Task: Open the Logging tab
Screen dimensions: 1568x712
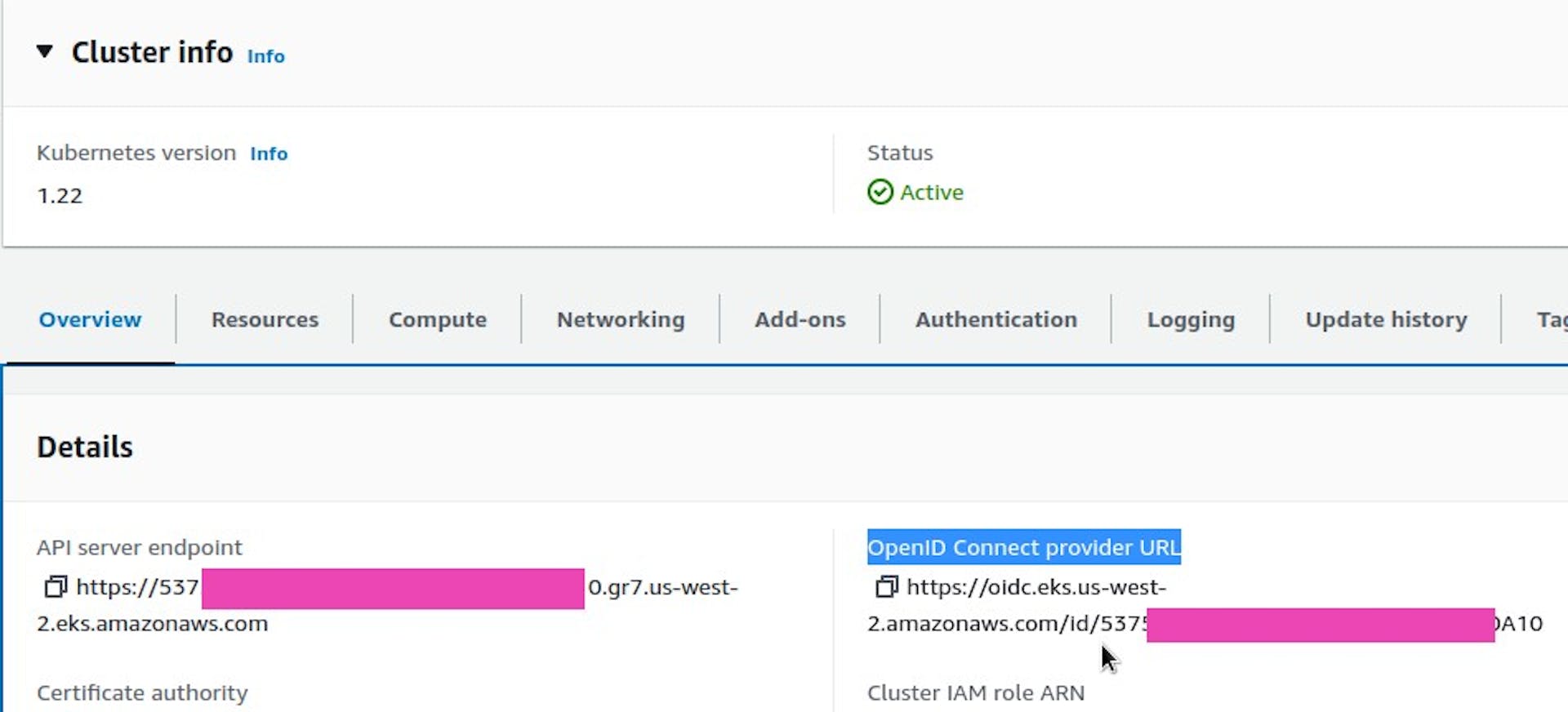Action: pos(1190,319)
